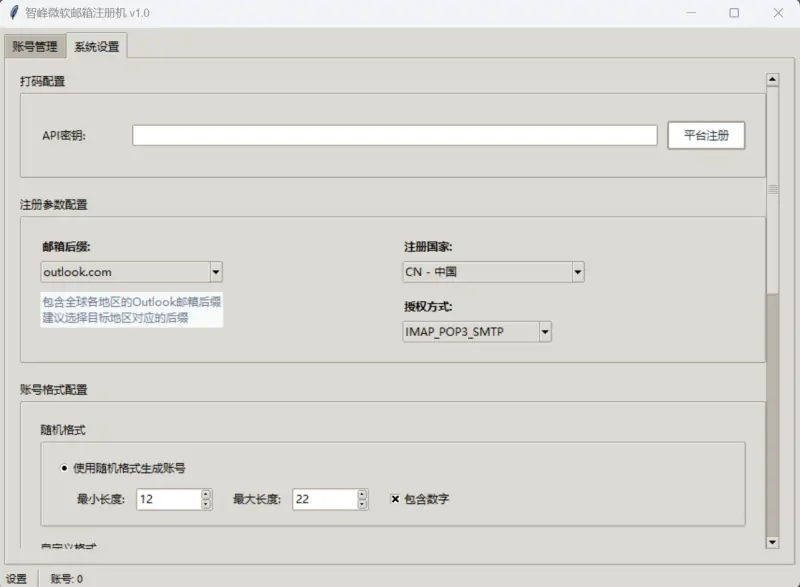Click the scrollbar's top arrow
Viewport: 800px width, 587px height.
pos(770,77)
